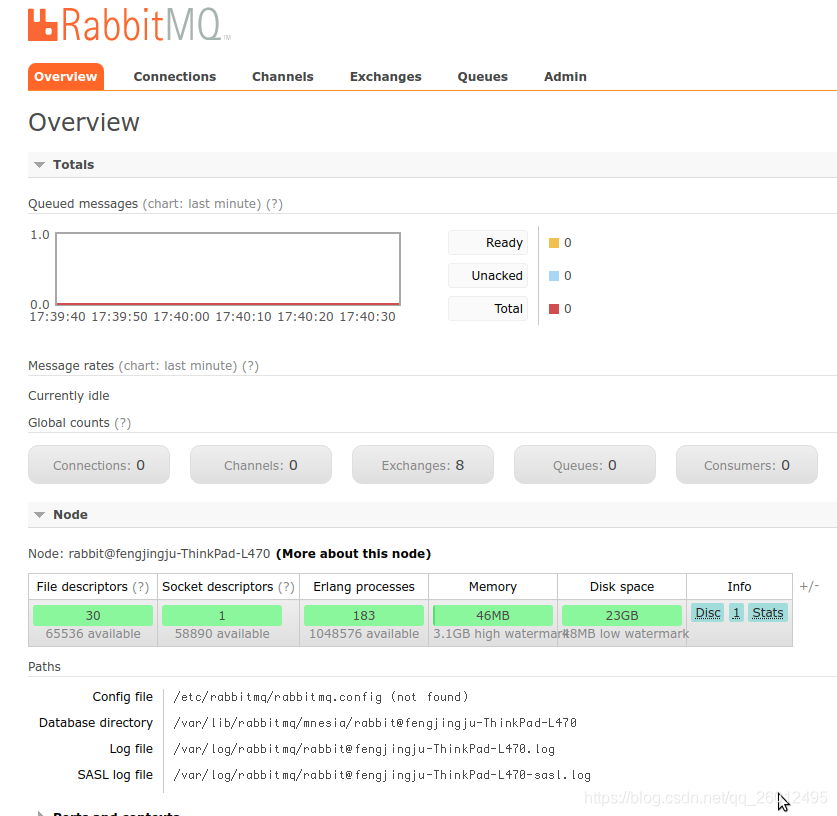Open the File descriptors help (?) icon
Image resolution: width=837 pixels, height=816 pixels.
coord(139,586)
